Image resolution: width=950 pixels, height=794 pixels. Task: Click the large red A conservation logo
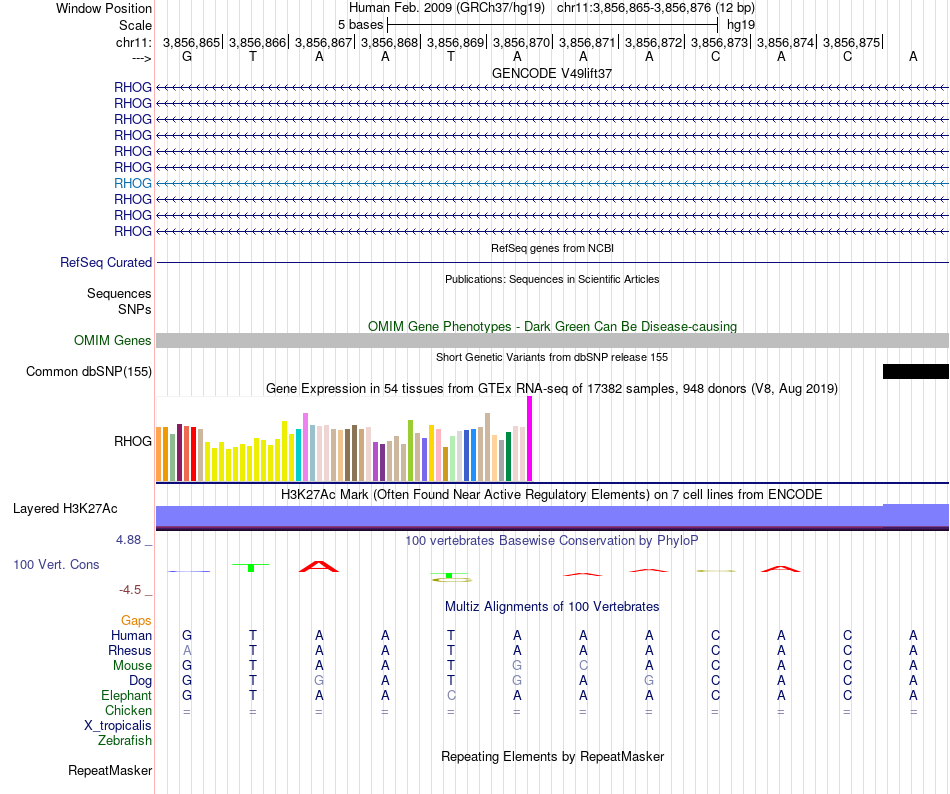tap(319, 567)
